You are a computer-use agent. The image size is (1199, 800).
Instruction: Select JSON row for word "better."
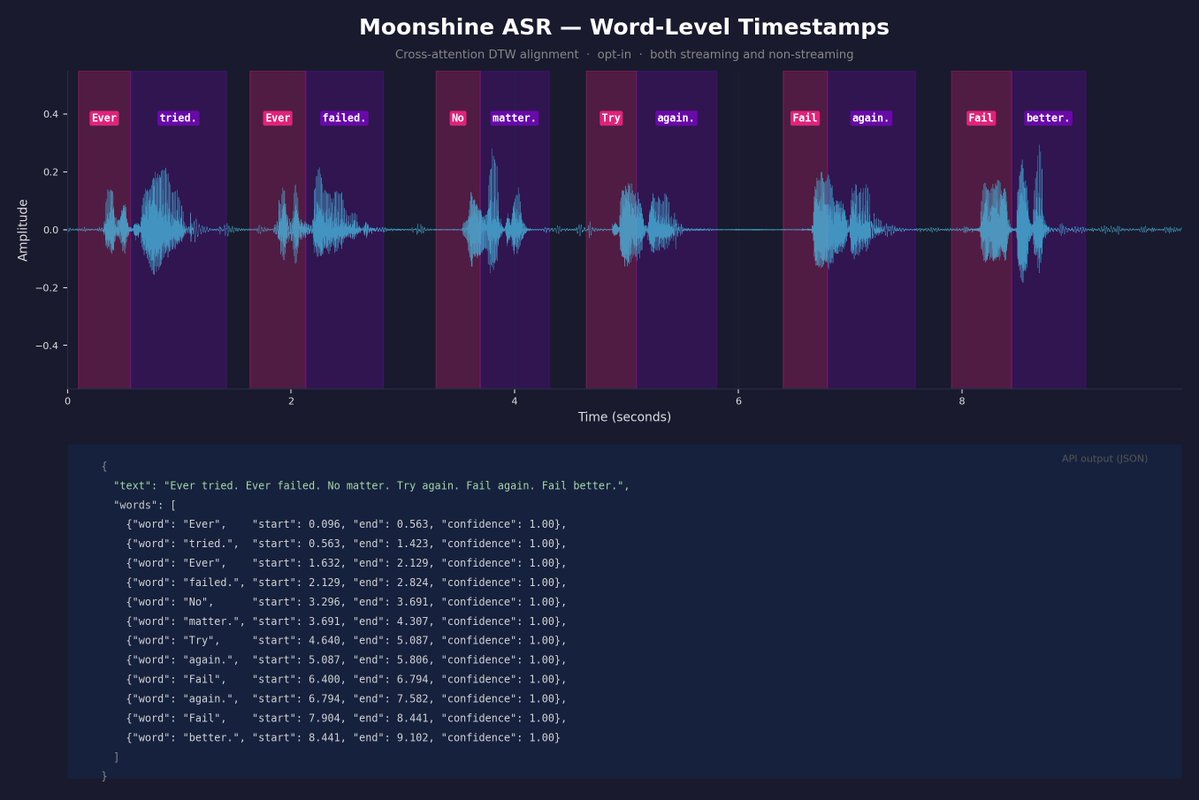click(343, 738)
